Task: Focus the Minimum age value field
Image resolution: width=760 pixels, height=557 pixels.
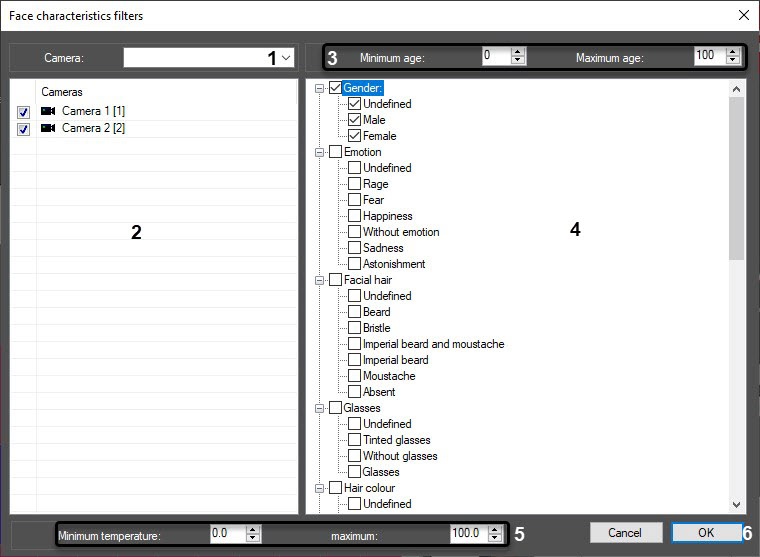Action: pyautogui.click(x=497, y=56)
